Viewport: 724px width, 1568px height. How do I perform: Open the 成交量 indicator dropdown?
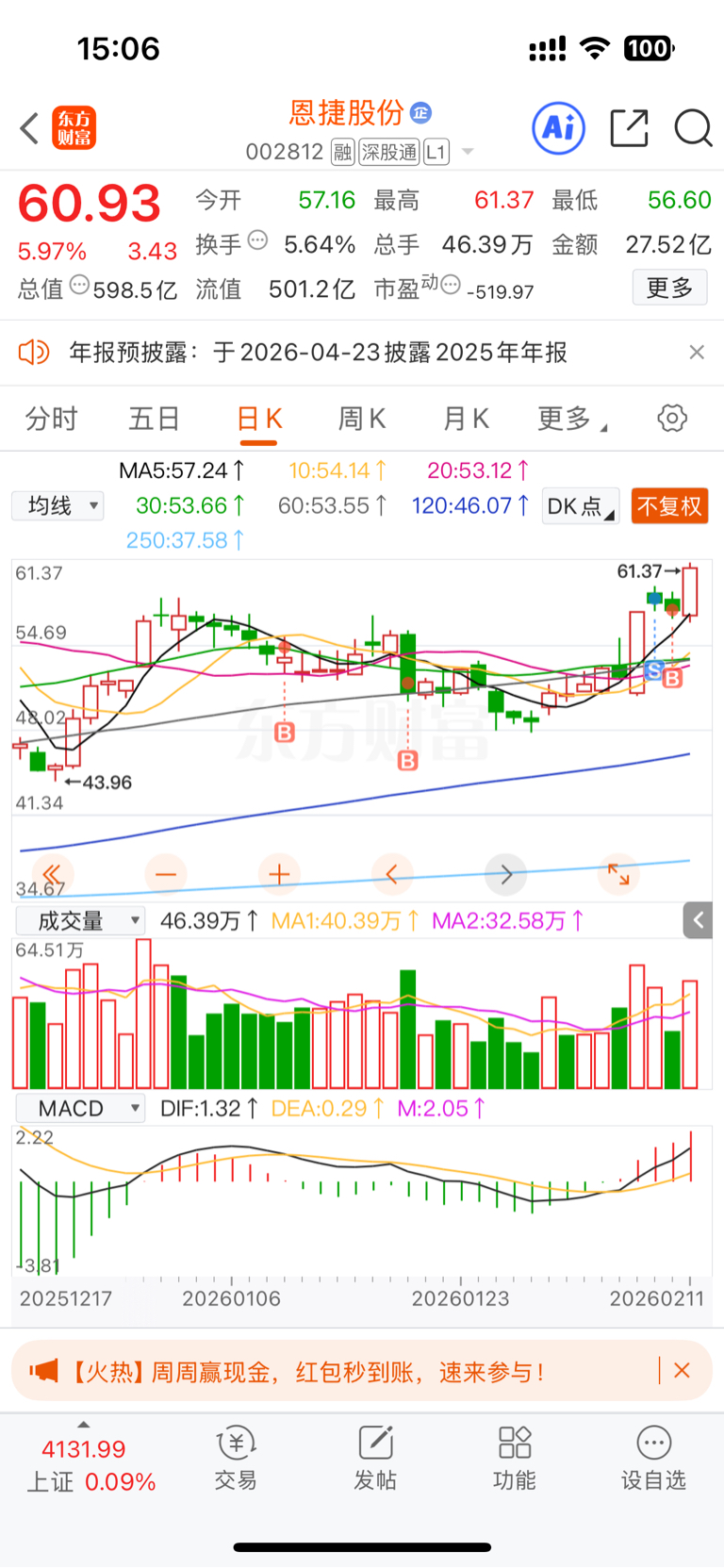coord(79,921)
